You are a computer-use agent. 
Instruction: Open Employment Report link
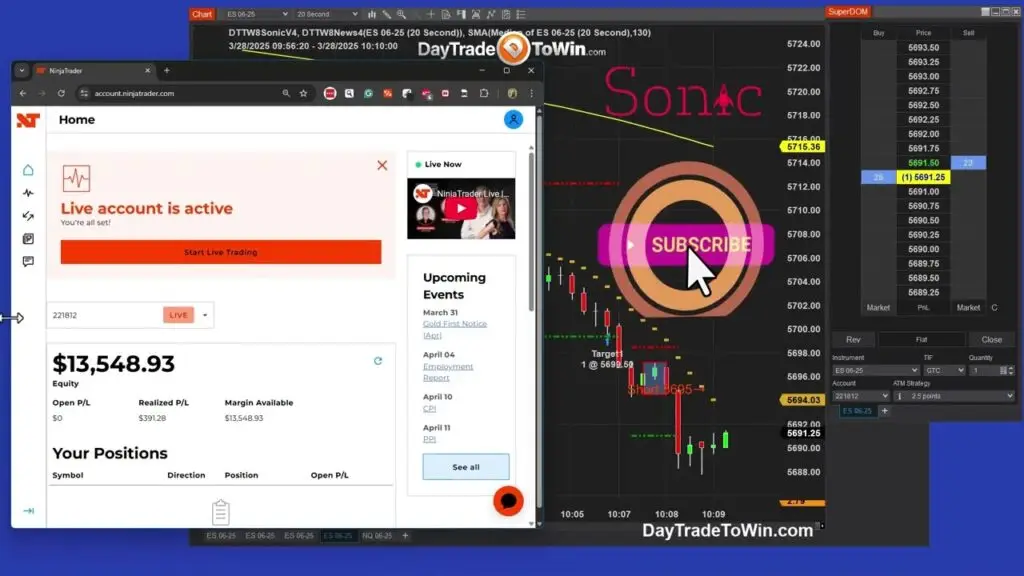[448, 372]
